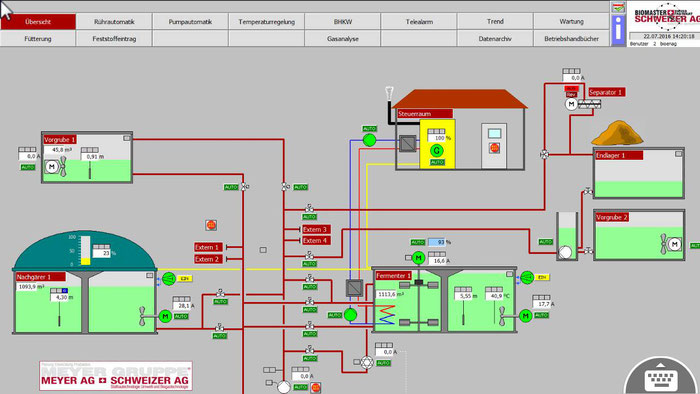The width and height of the screenshot is (700, 394).
Task: Click the solid manure pile icon
Action: [617, 133]
